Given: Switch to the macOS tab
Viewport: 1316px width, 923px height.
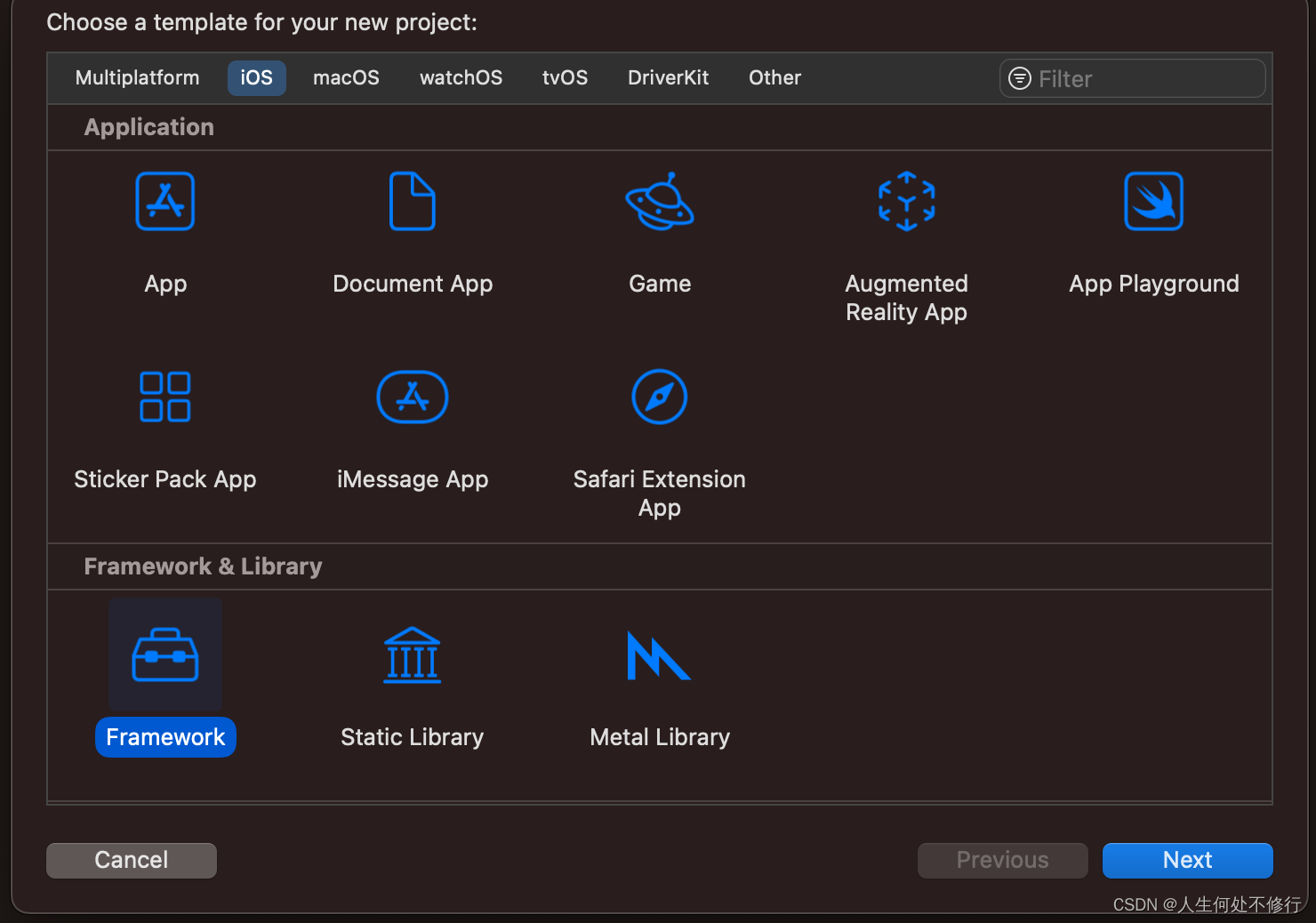Looking at the screenshot, I should tap(346, 77).
